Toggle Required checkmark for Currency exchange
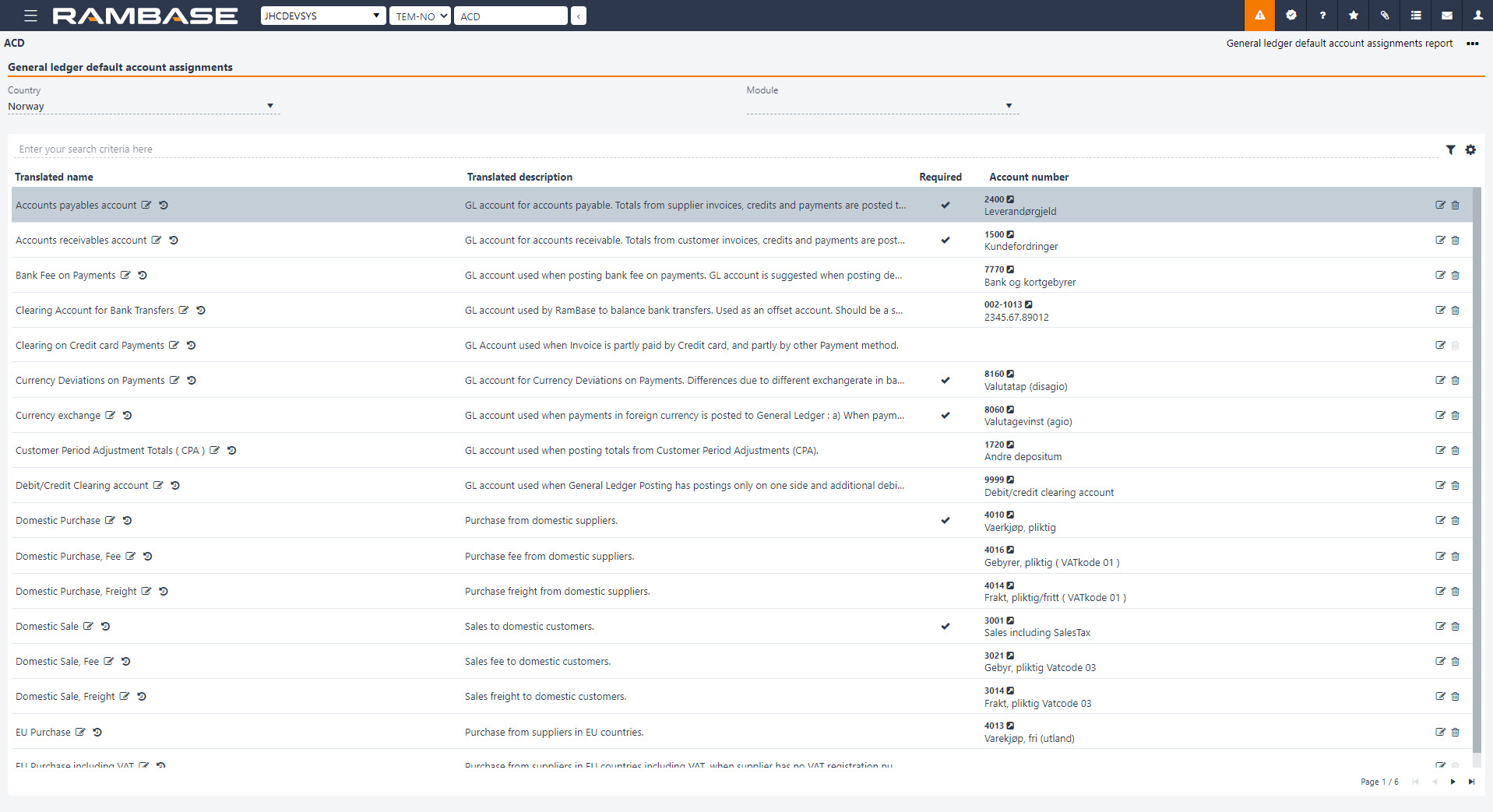The height and width of the screenshot is (812, 1493). [945, 416]
